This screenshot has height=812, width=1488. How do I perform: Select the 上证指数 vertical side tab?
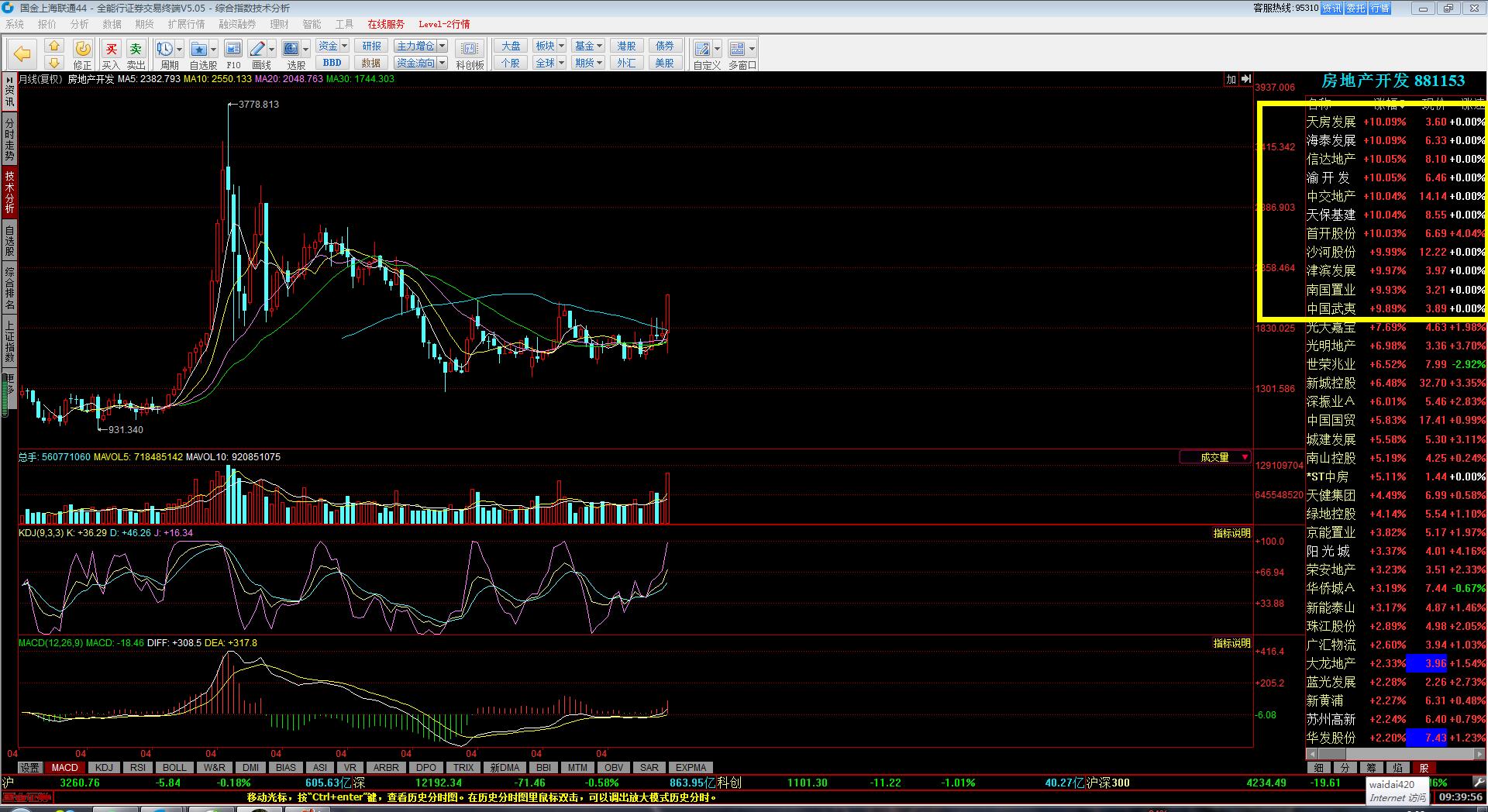tap(9, 342)
